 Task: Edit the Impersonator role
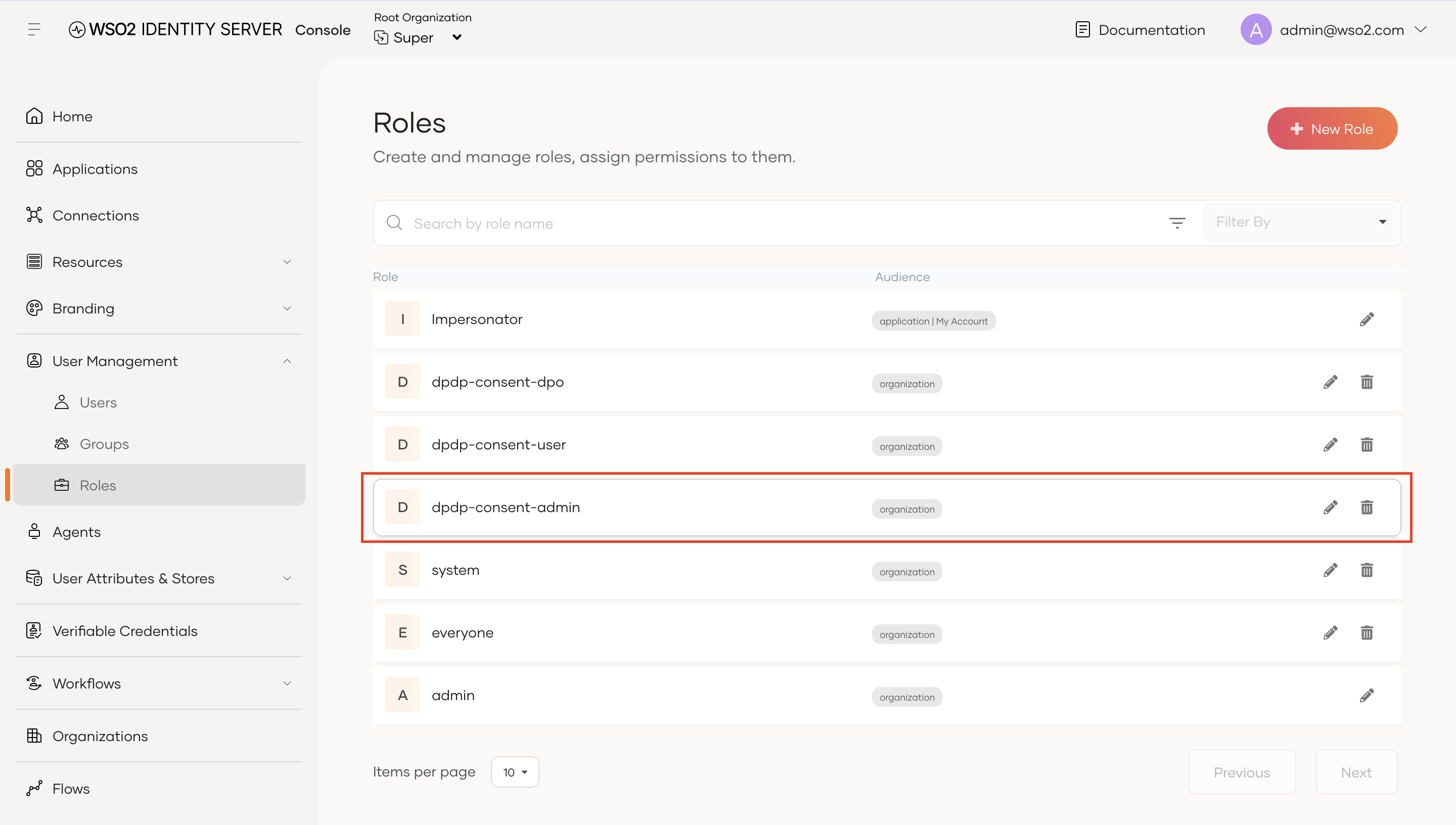[x=1367, y=319]
